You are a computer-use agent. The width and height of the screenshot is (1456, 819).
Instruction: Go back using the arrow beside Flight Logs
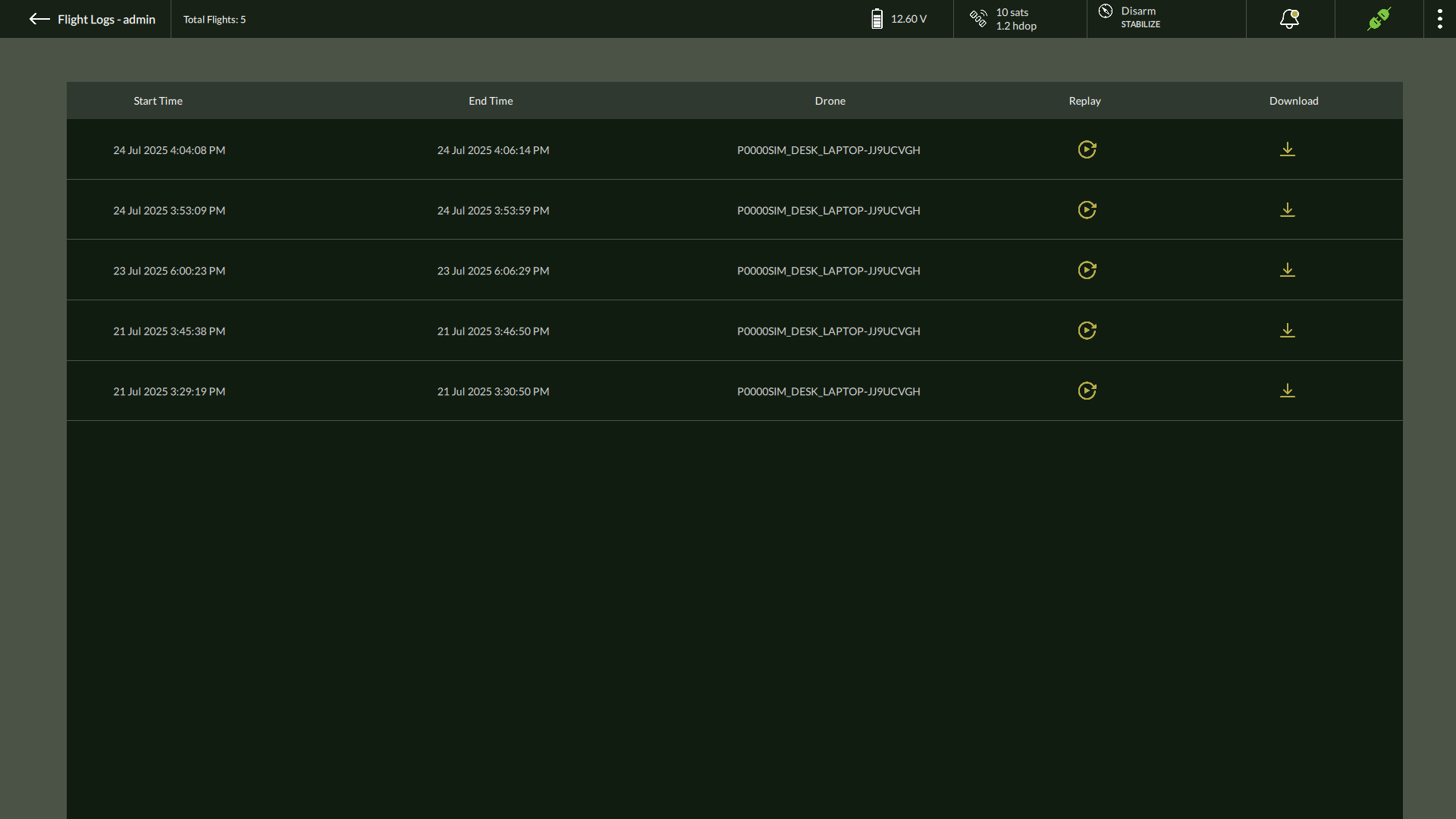[39, 19]
